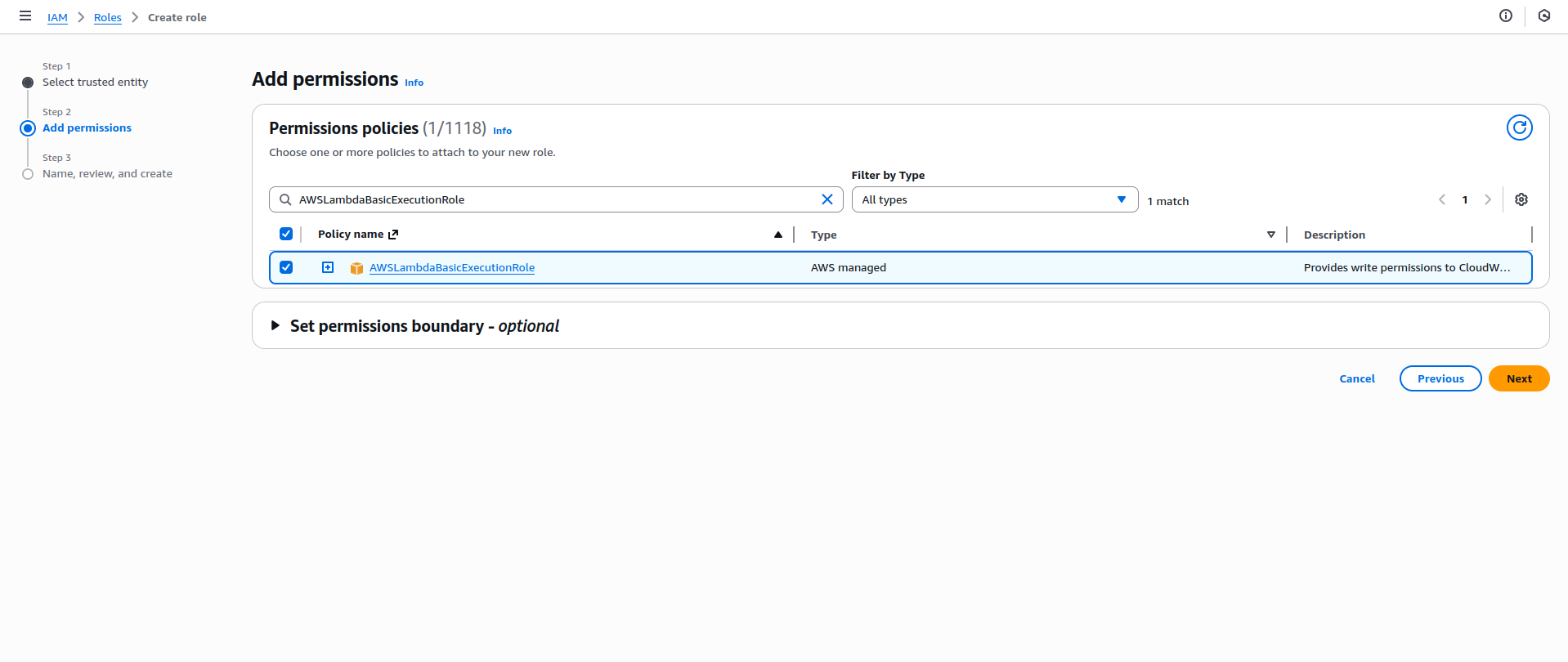Toggle the select-all policies checkbox
The width and height of the screenshot is (1568, 662).
[286, 234]
